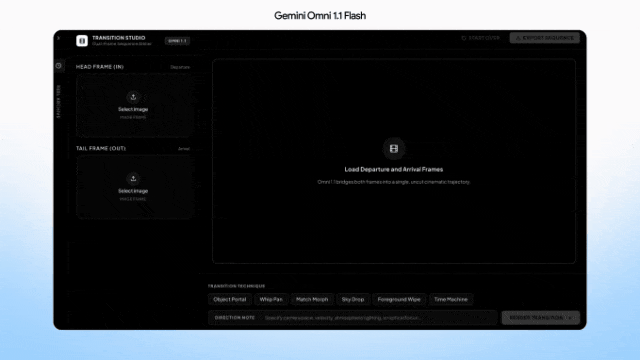Viewport: 640px width, 360px height.
Task: Click the Start Over reset icon
Action: coord(464,38)
